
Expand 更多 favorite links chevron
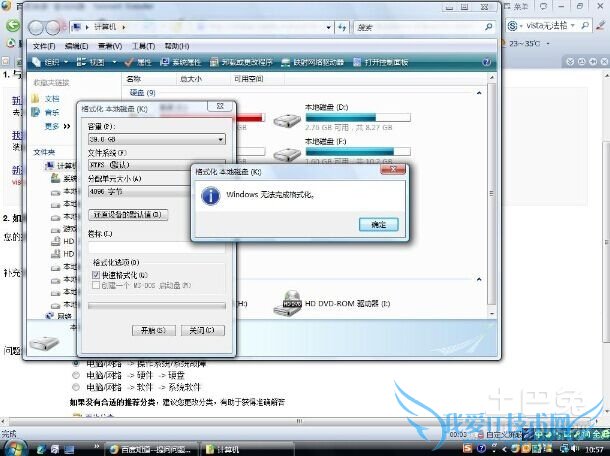(x=67, y=126)
